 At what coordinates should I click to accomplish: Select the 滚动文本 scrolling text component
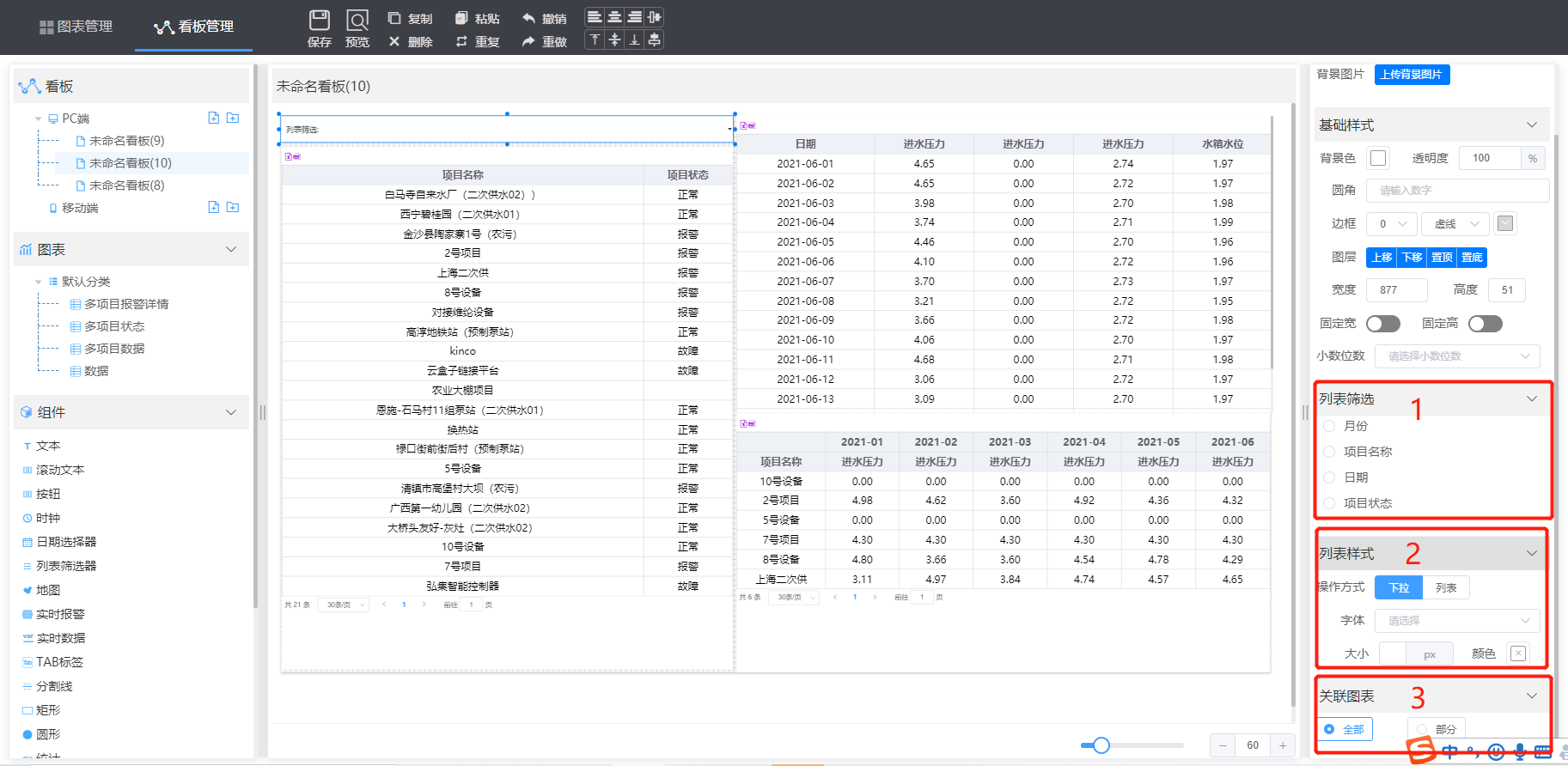[x=53, y=470]
